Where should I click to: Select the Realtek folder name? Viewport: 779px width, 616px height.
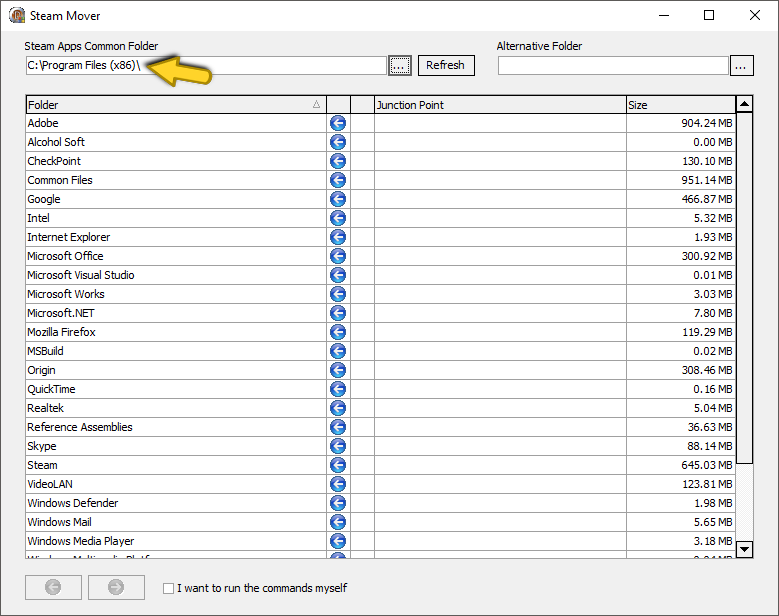pos(45,408)
